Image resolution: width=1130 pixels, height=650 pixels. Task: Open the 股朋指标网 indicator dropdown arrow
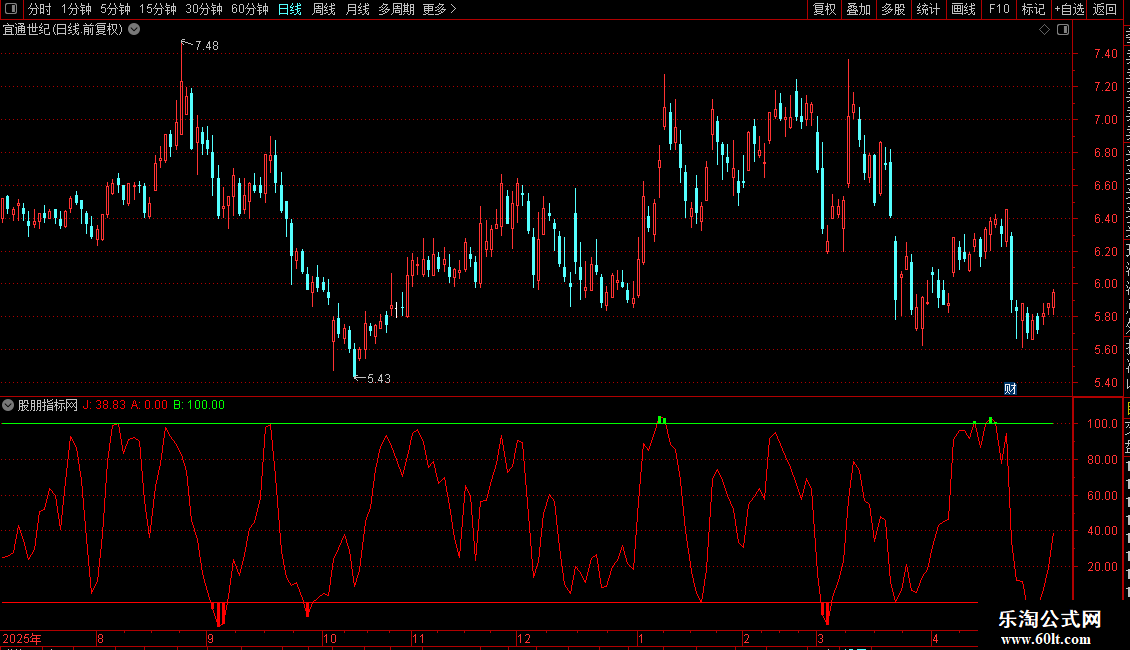(x=8, y=405)
